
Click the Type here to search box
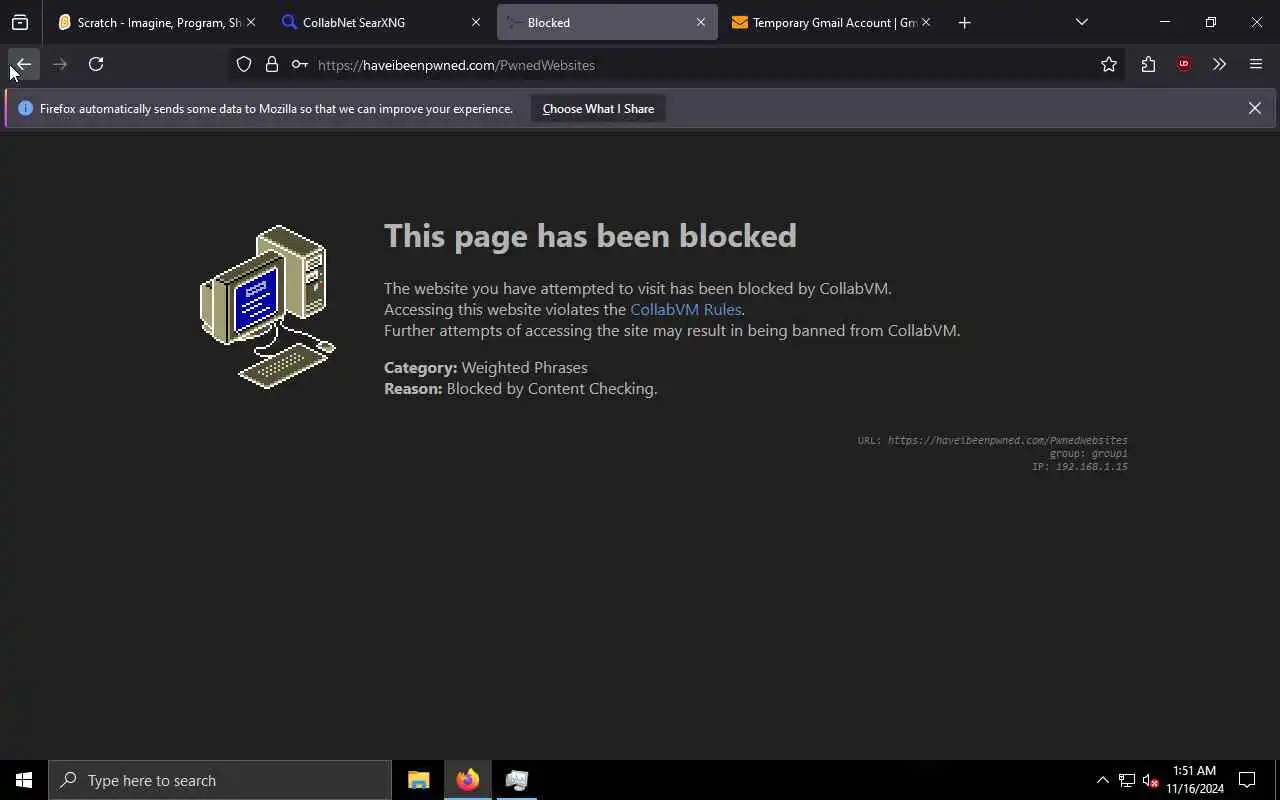[220, 780]
